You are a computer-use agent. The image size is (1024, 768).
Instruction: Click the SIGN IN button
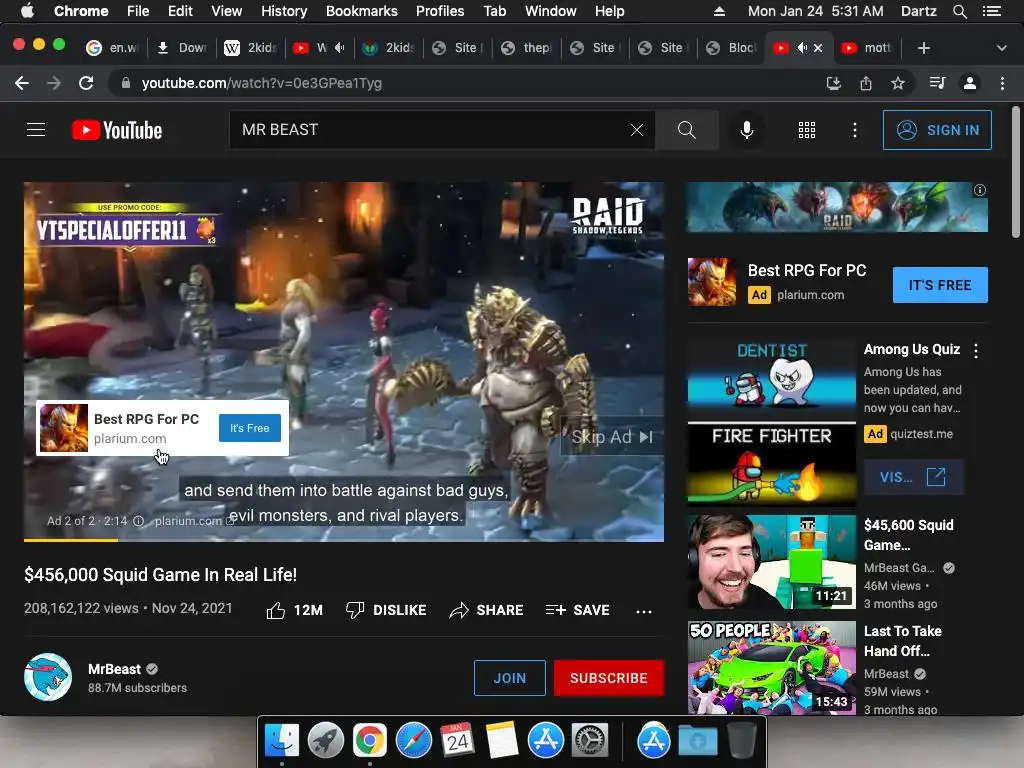[x=937, y=130]
